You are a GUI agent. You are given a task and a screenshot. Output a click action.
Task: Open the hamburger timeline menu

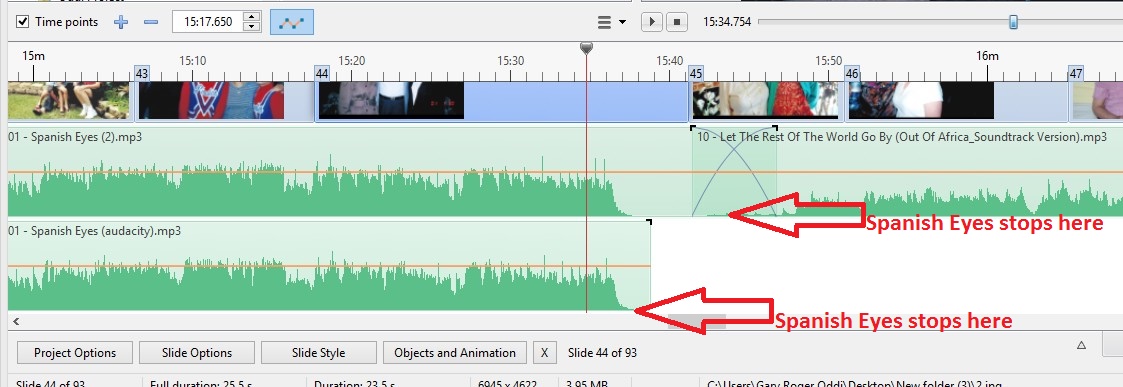click(604, 22)
